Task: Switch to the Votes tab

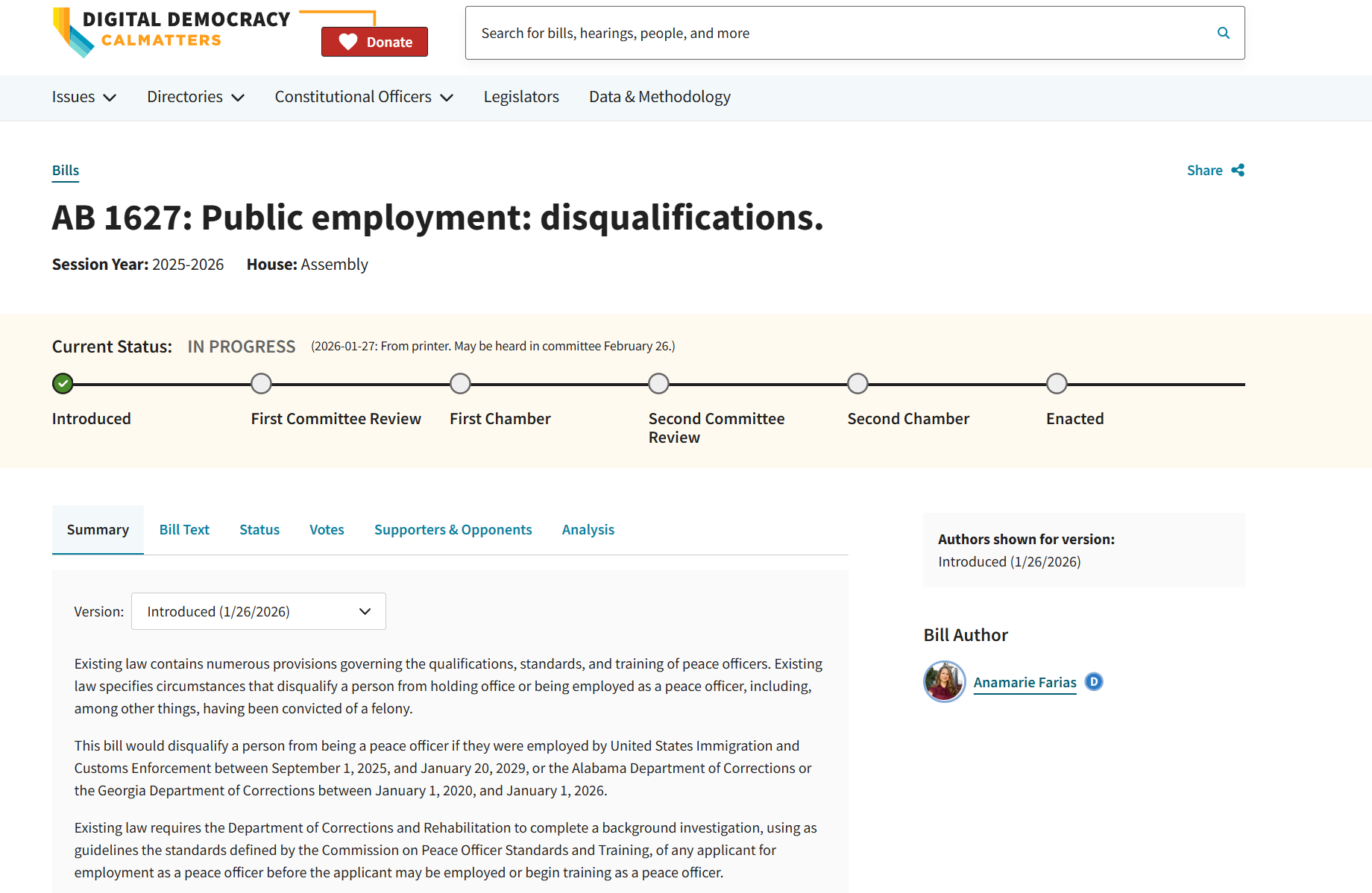Action: (327, 530)
